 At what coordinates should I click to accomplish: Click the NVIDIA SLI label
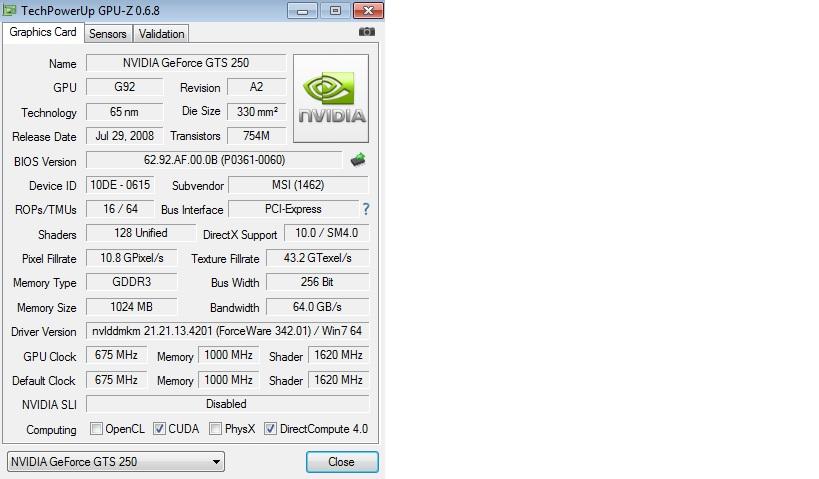(49, 405)
